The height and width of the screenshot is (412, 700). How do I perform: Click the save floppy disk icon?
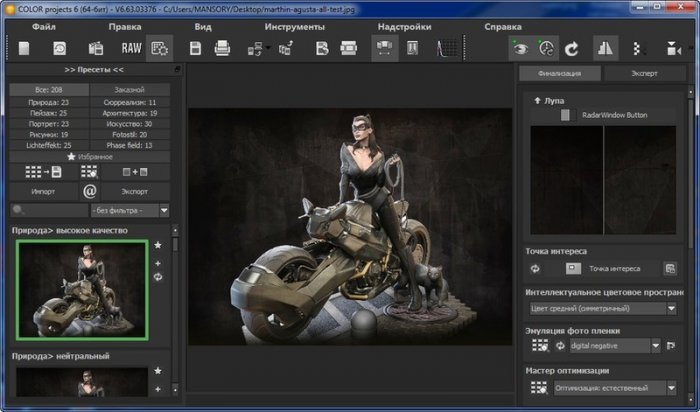tap(196, 48)
